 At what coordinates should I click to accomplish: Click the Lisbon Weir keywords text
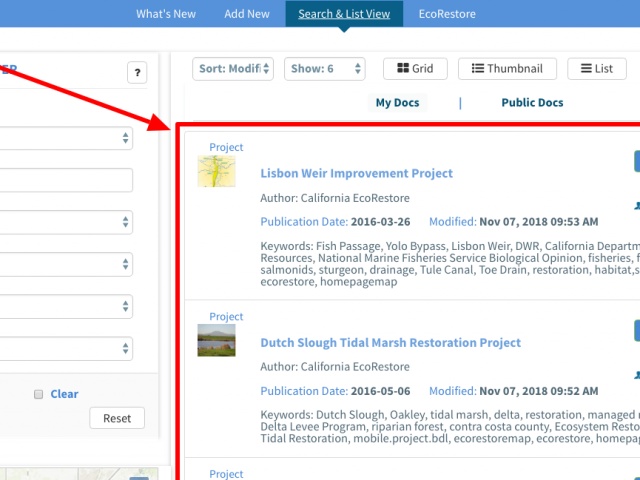coord(450,264)
